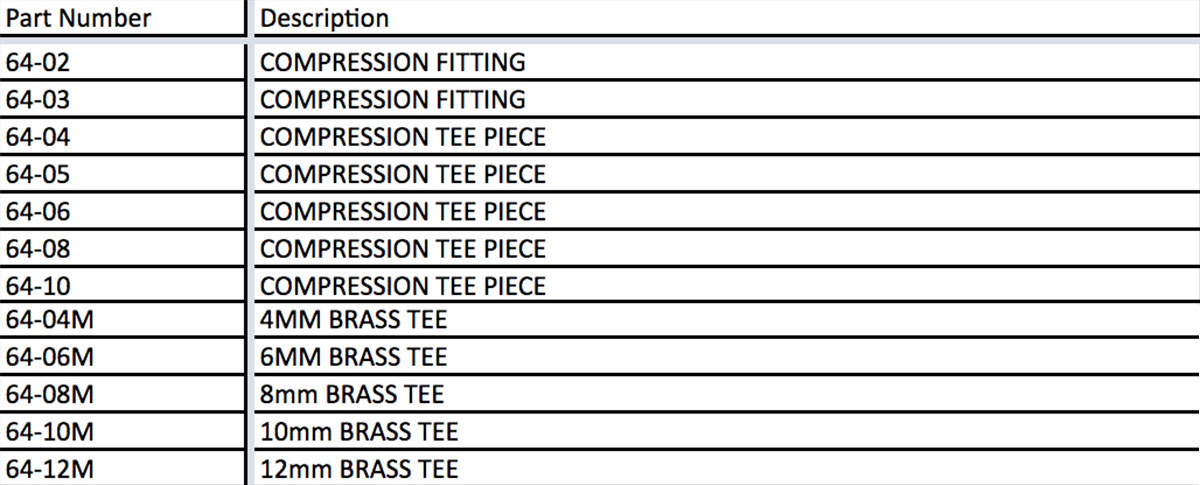
Task: Click the Description column header
Action: point(324,18)
